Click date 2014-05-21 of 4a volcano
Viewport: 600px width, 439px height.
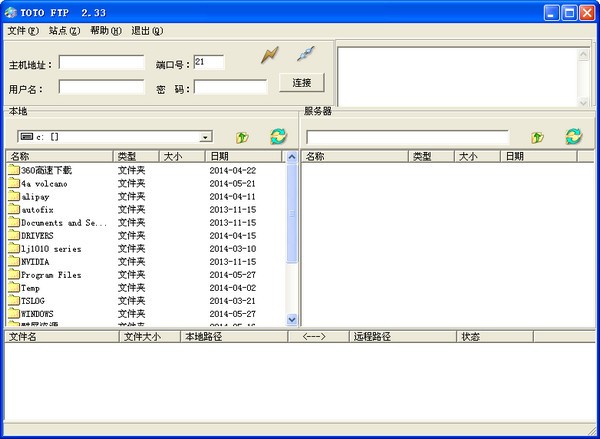pyautogui.click(x=233, y=183)
